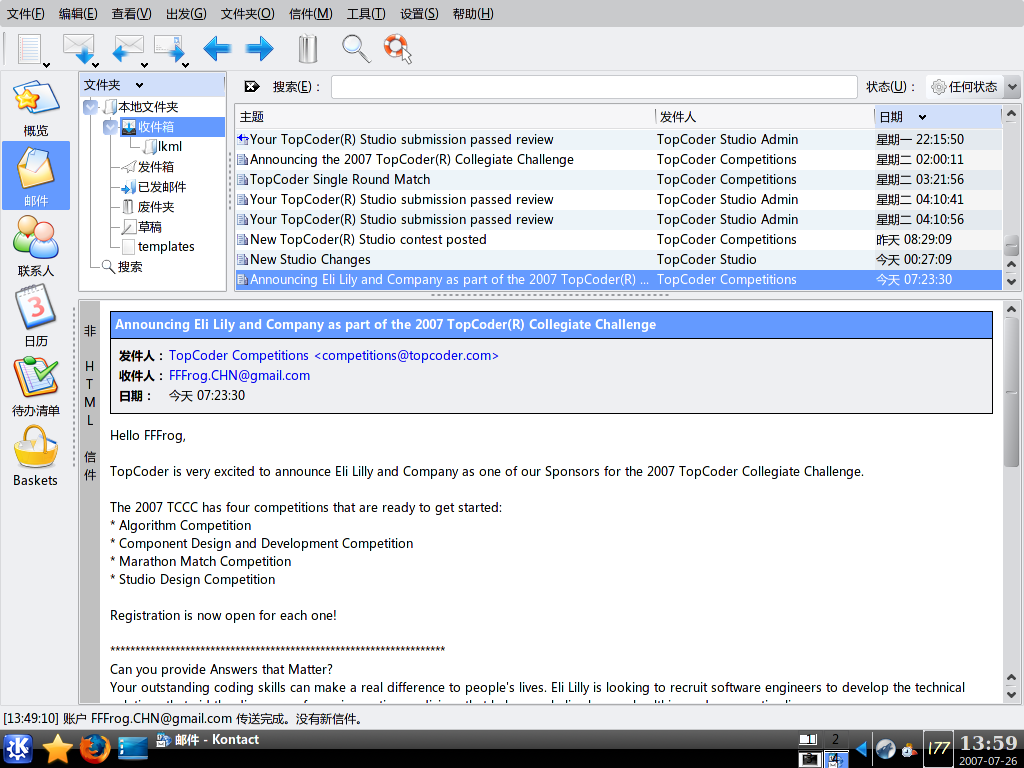The height and width of the screenshot is (768, 1024).
Task: Open dropdown arrow beside check mail icon
Action: (x=95, y=65)
